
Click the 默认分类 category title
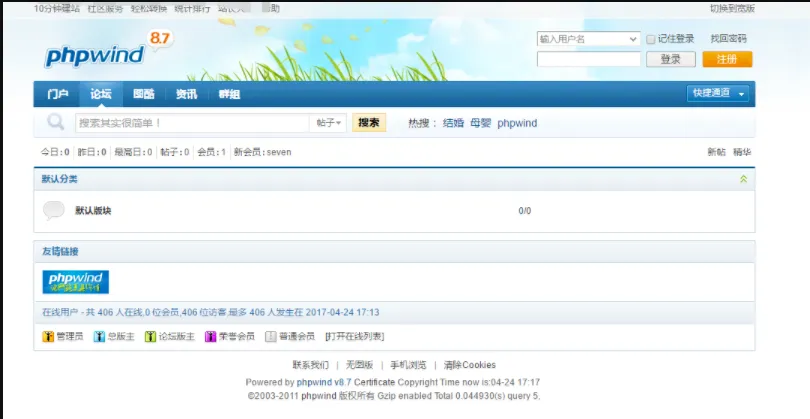point(60,179)
